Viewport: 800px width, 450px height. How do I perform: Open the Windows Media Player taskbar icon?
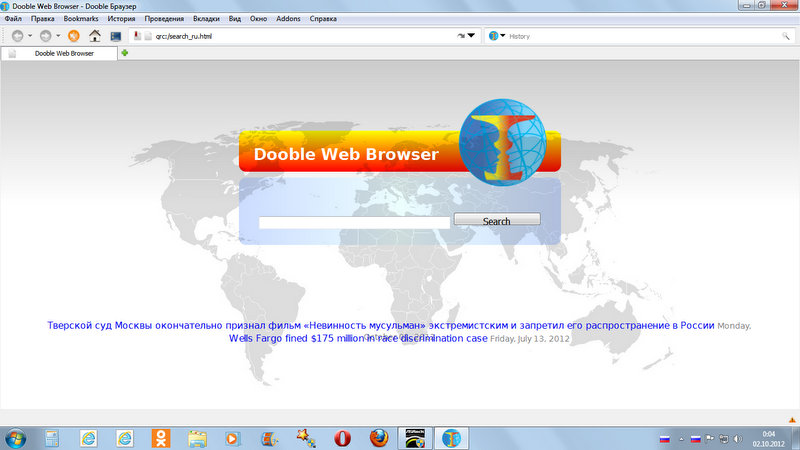pyautogui.click(x=232, y=439)
